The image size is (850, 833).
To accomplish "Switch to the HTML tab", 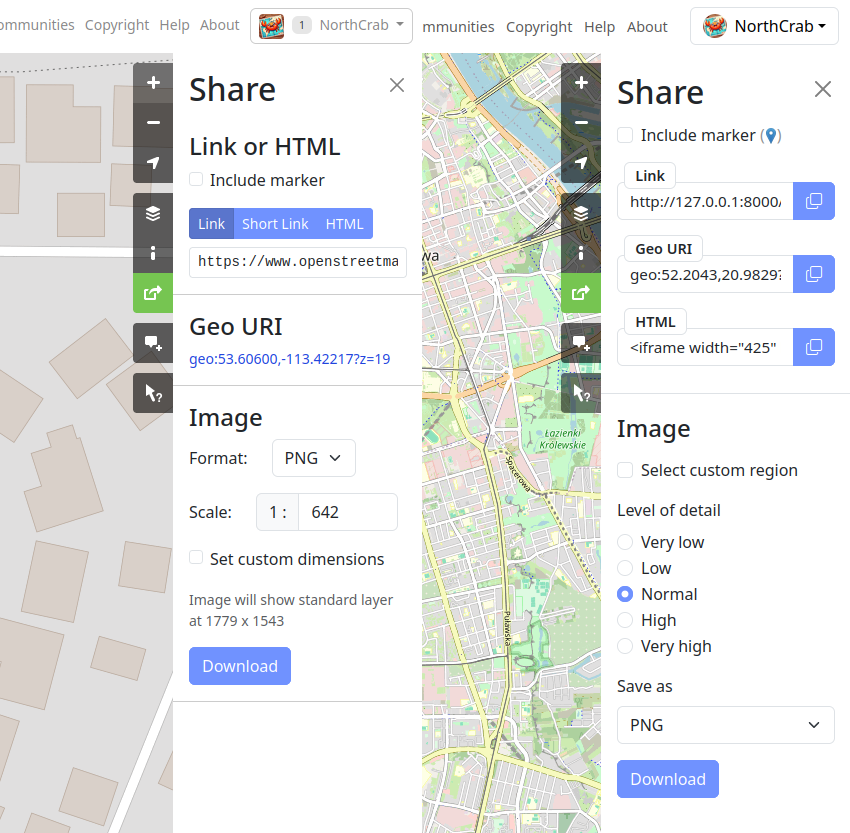I will 344,223.
